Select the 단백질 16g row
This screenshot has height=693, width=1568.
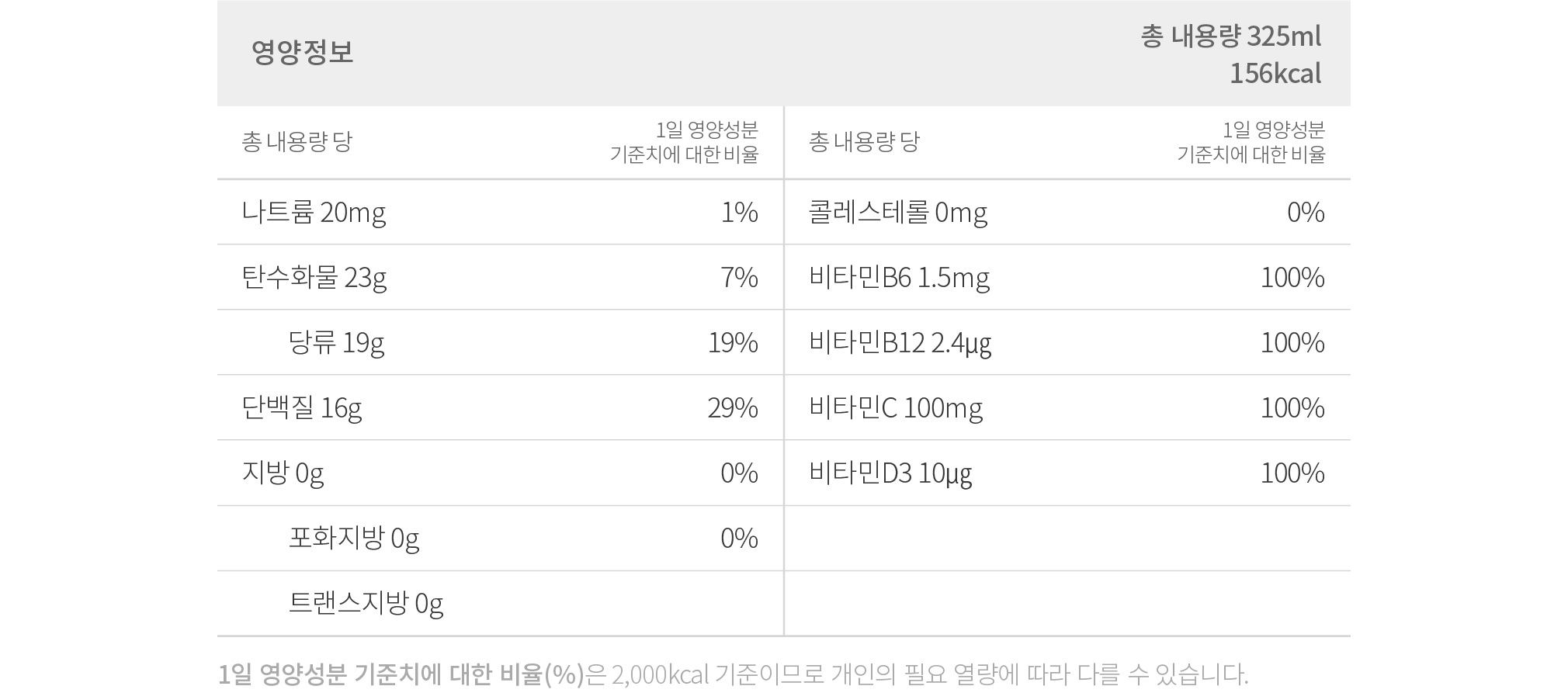[x=500, y=407]
